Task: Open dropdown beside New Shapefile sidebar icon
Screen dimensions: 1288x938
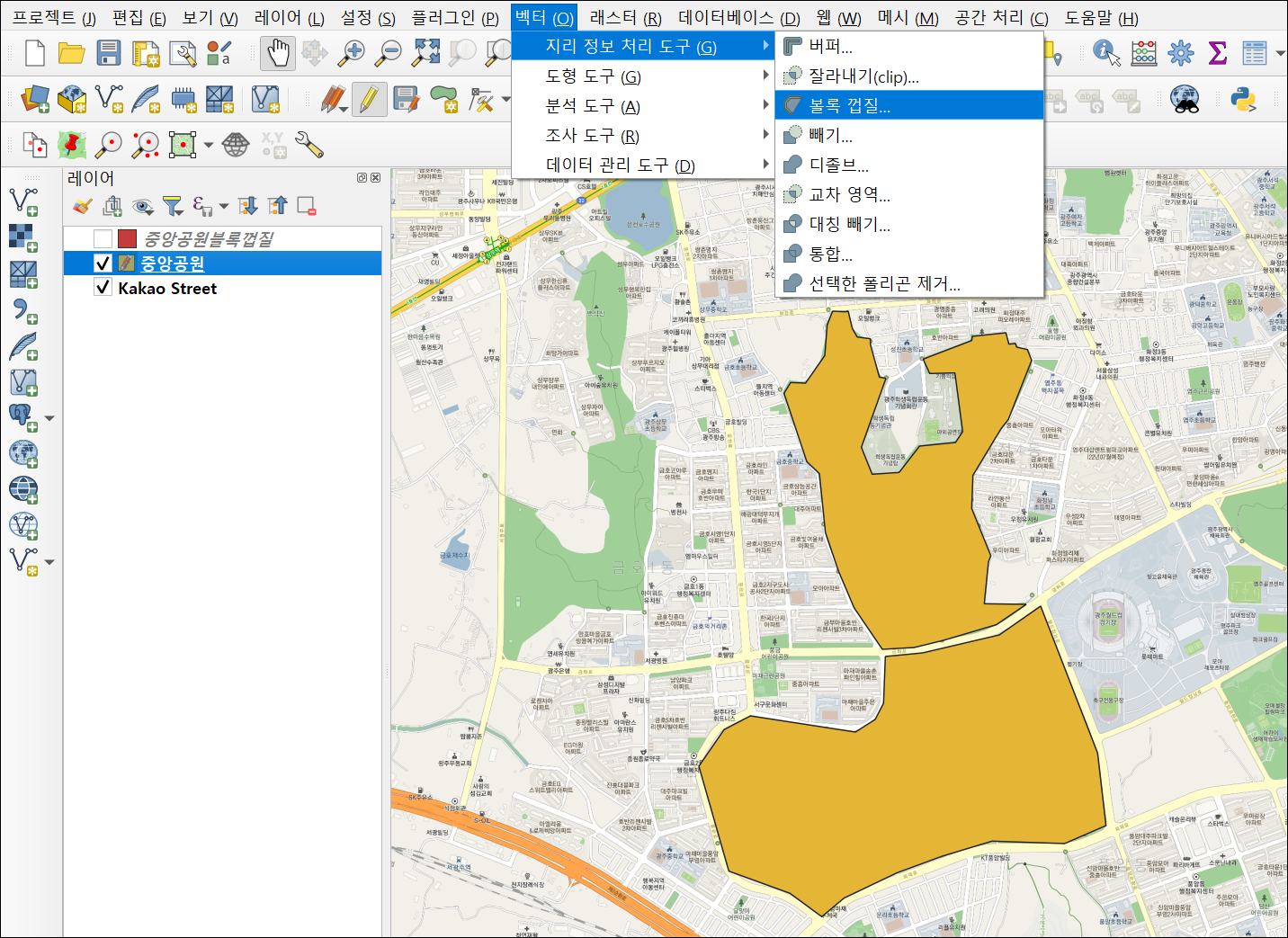Action: 49,562
